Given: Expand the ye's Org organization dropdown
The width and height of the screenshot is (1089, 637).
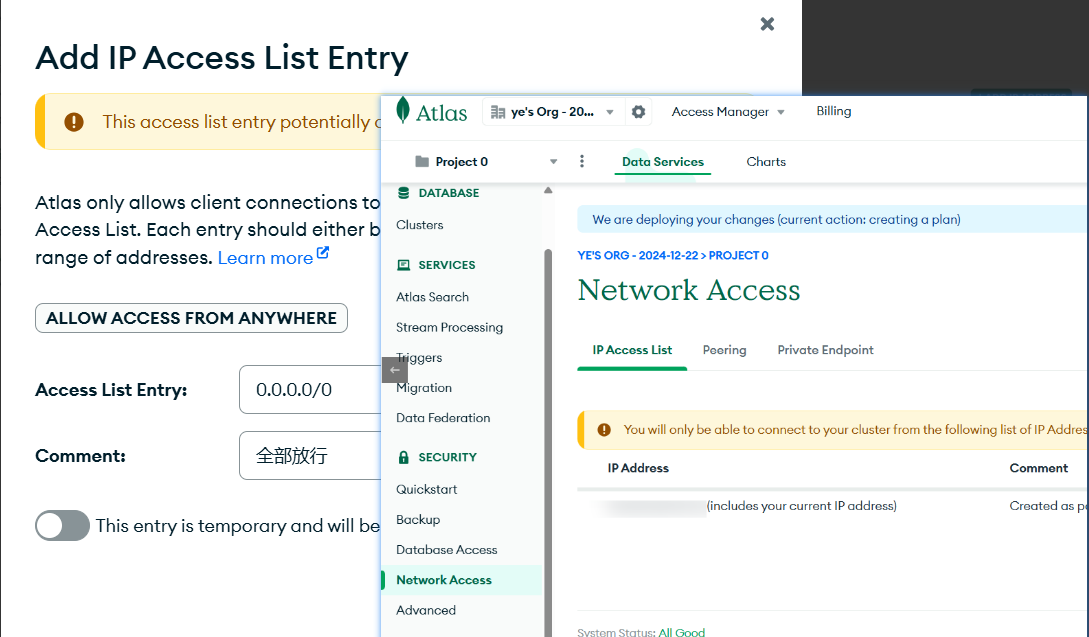Looking at the screenshot, I should pos(610,112).
